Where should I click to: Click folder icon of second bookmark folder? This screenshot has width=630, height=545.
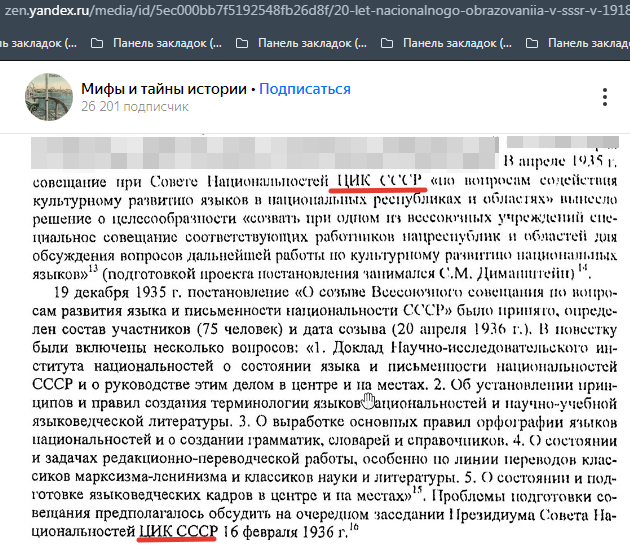point(97,43)
